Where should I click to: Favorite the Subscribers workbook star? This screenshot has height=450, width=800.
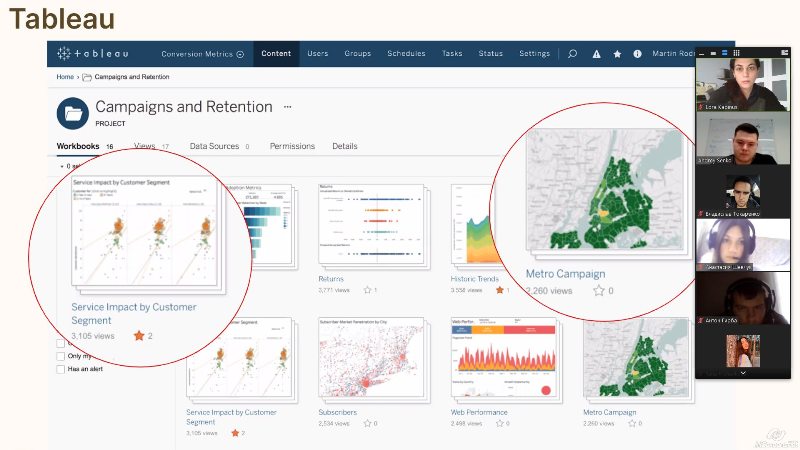click(367, 423)
